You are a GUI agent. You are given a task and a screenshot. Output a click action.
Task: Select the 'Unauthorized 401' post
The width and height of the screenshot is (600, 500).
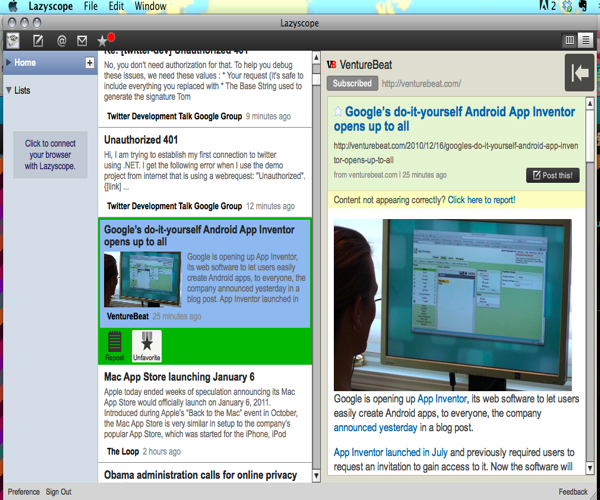pyautogui.click(x=205, y=173)
